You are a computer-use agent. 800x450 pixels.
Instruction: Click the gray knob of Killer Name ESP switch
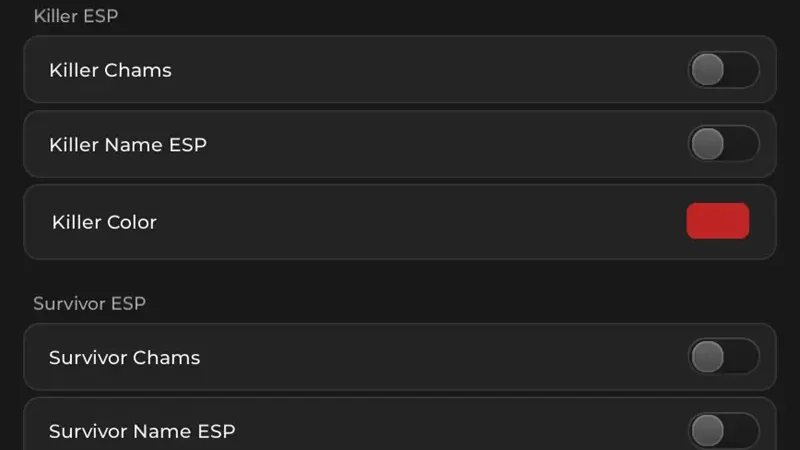click(x=708, y=144)
